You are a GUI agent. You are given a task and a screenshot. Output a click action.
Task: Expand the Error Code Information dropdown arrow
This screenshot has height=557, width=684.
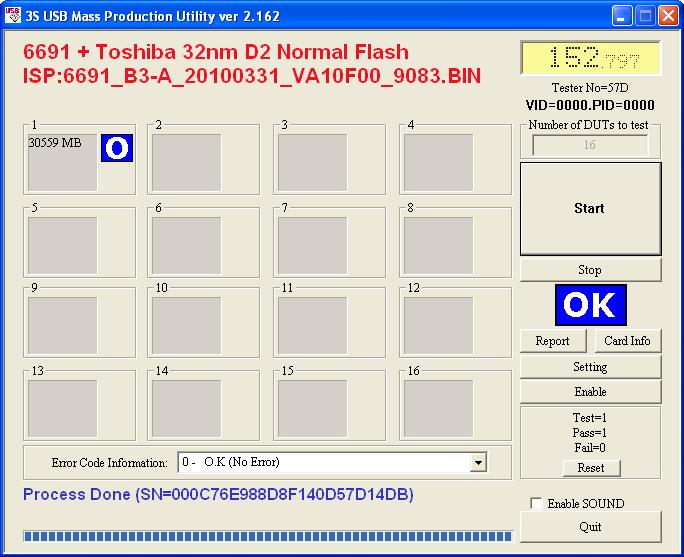pyautogui.click(x=478, y=463)
